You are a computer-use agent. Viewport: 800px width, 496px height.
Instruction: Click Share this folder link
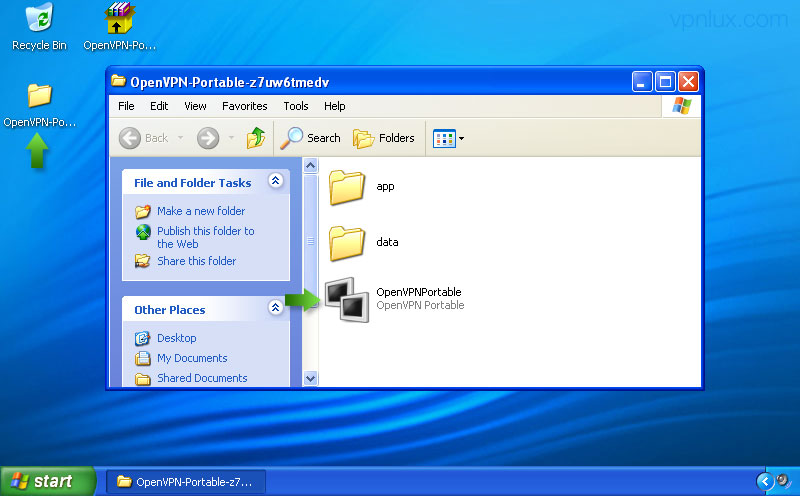pos(196,261)
